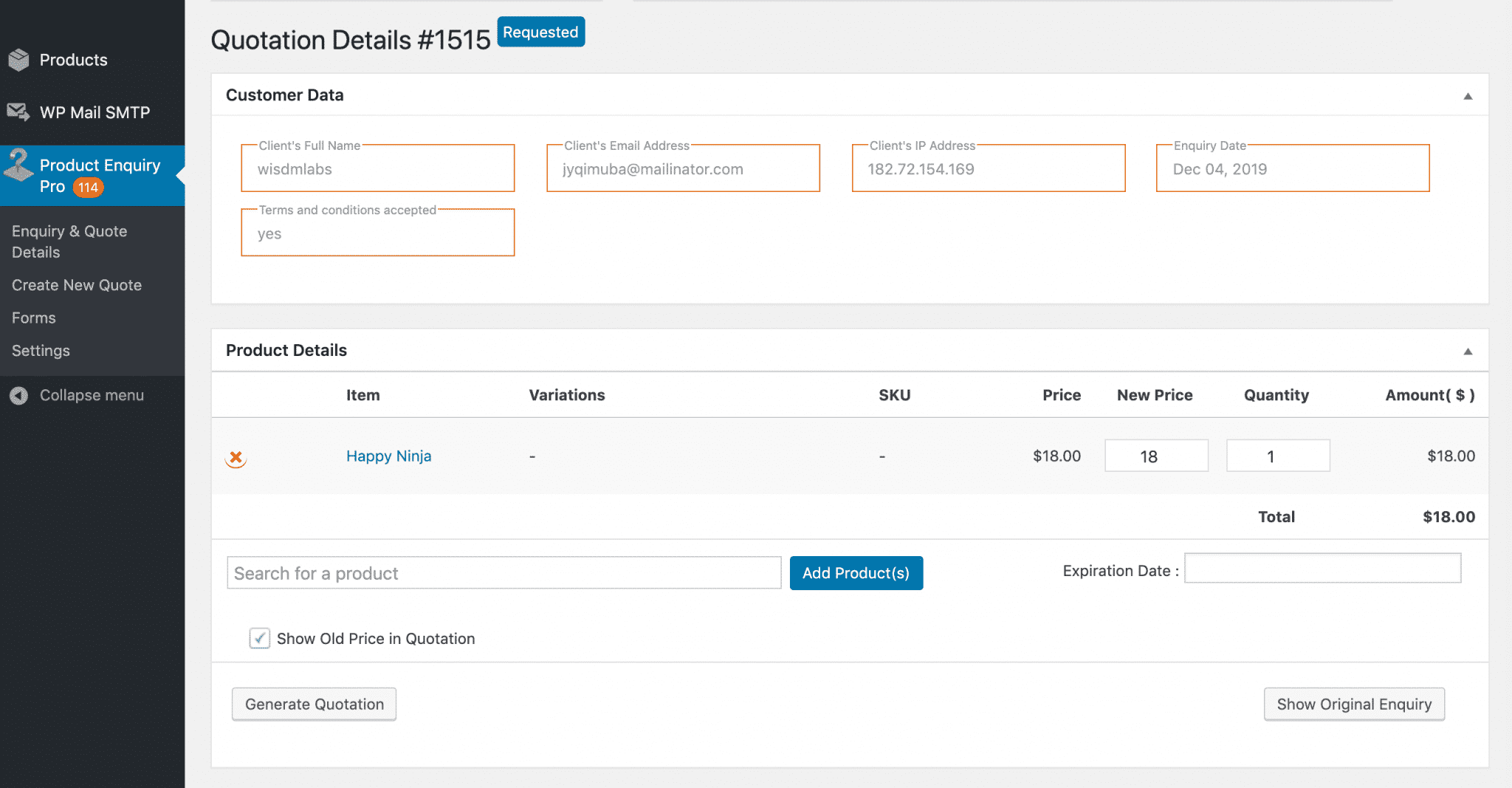Screen dimensions: 1512x788
Task: Click the Quotation Details #1515 title
Action: 351,40
